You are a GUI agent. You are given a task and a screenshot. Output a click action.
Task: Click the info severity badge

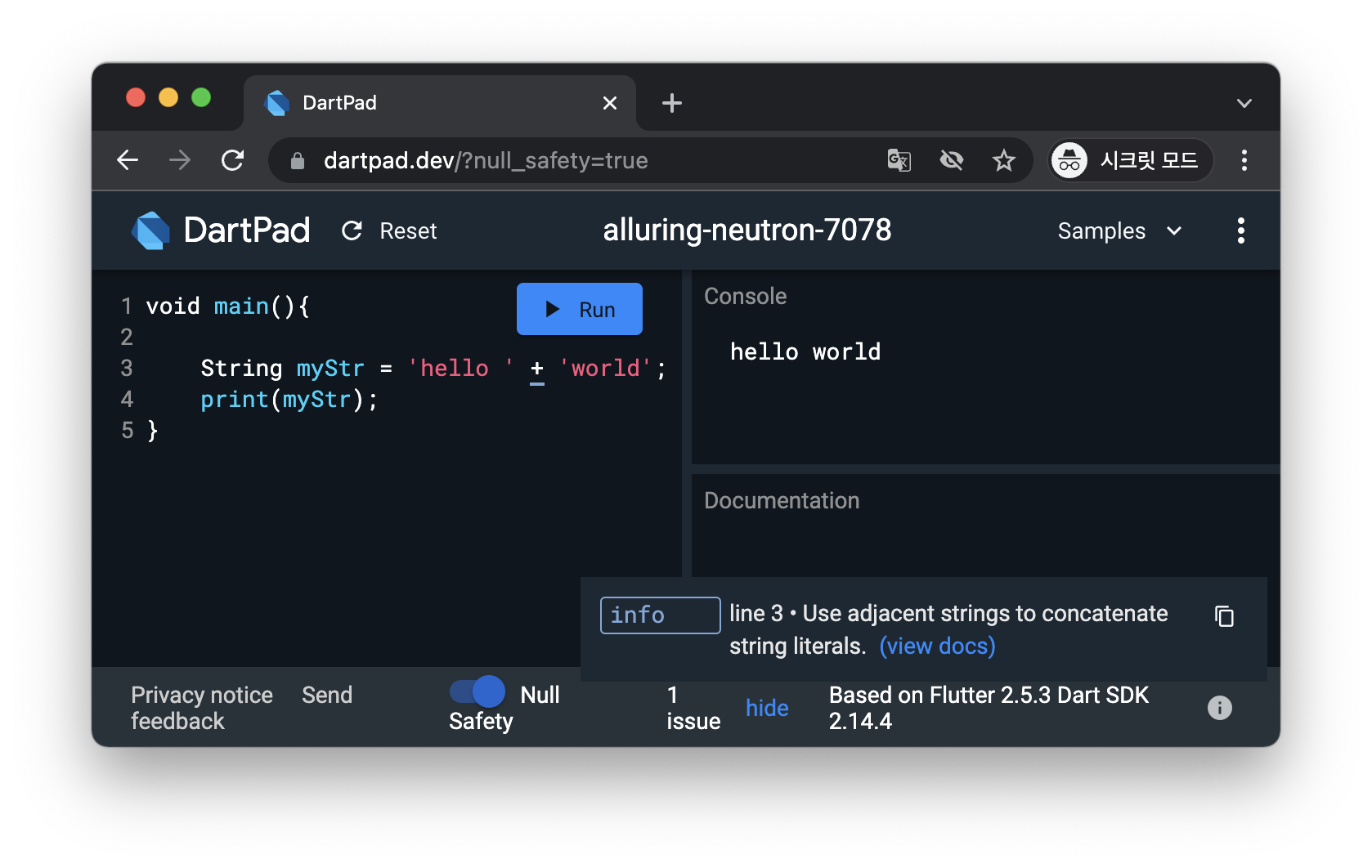click(x=660, y=615)
